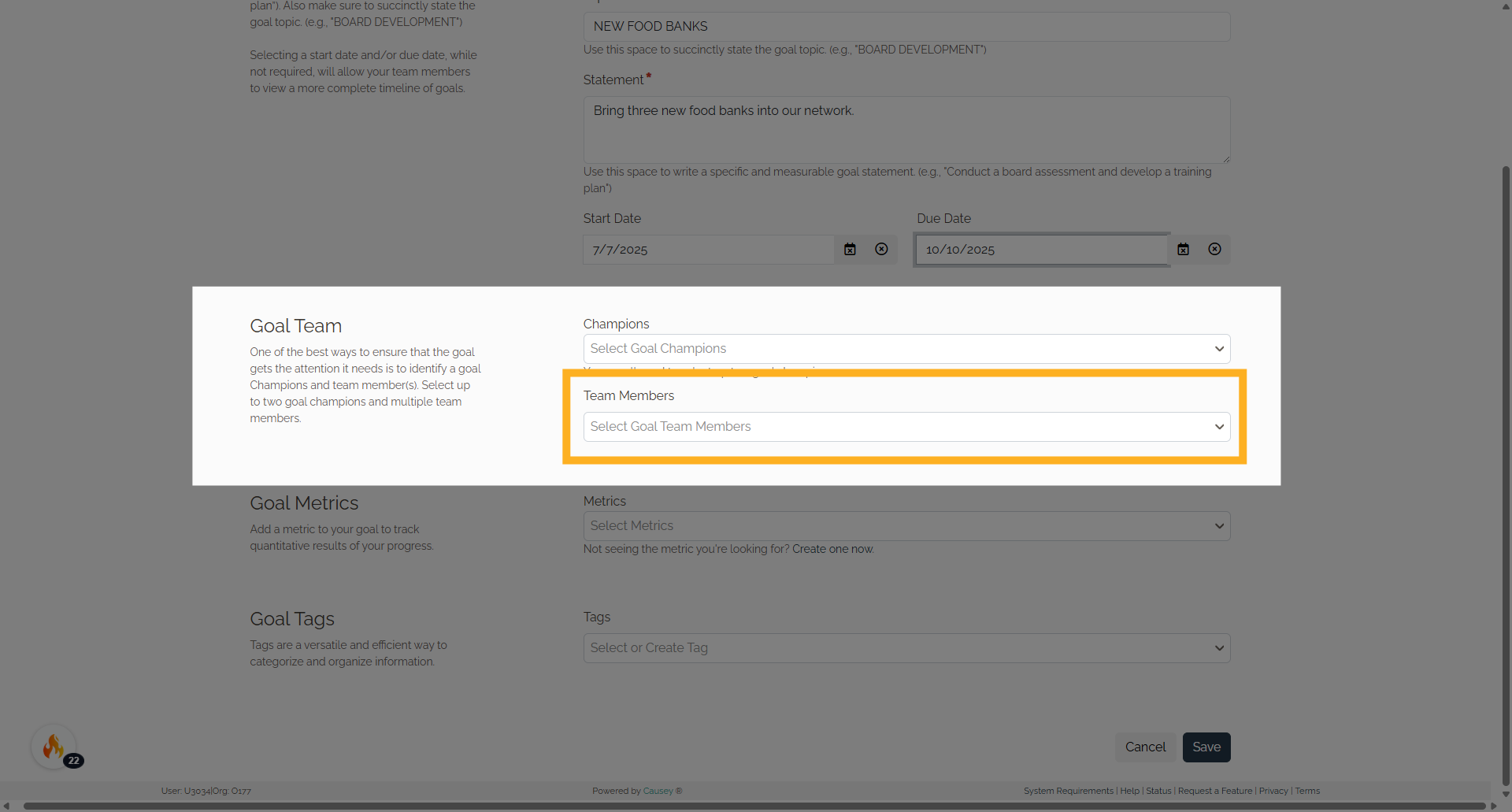Clear the Due Date with its X icon
The image size is (1512, 812).
[1215, 250]
